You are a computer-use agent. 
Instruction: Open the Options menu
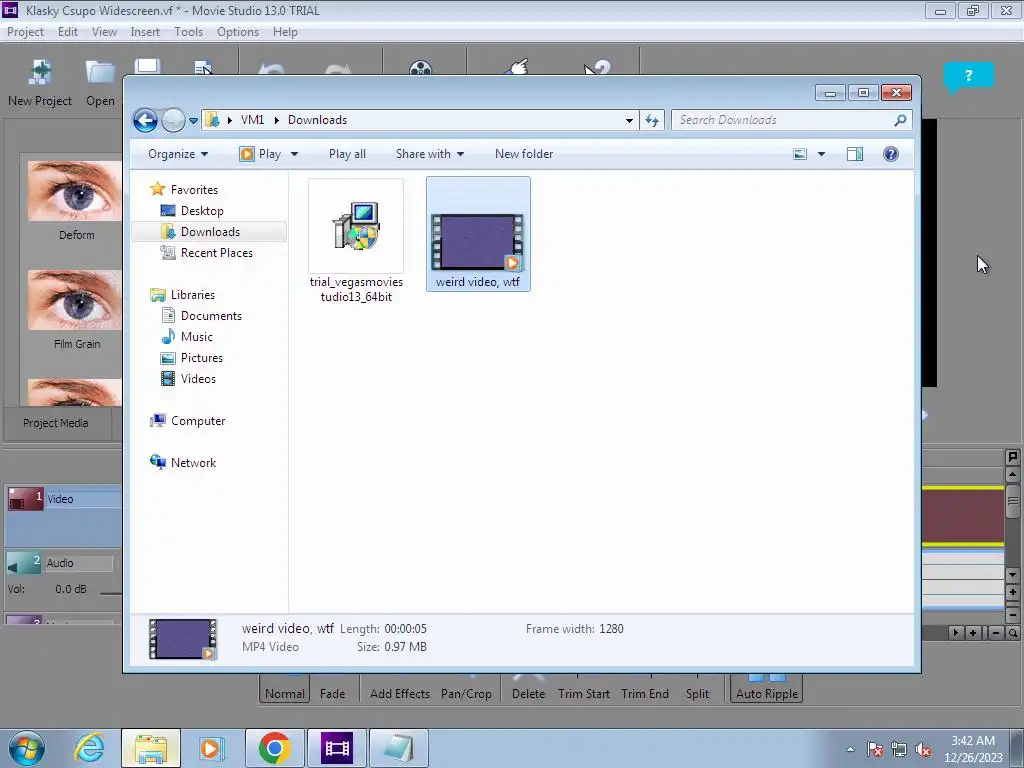click(x=238, y=32)
